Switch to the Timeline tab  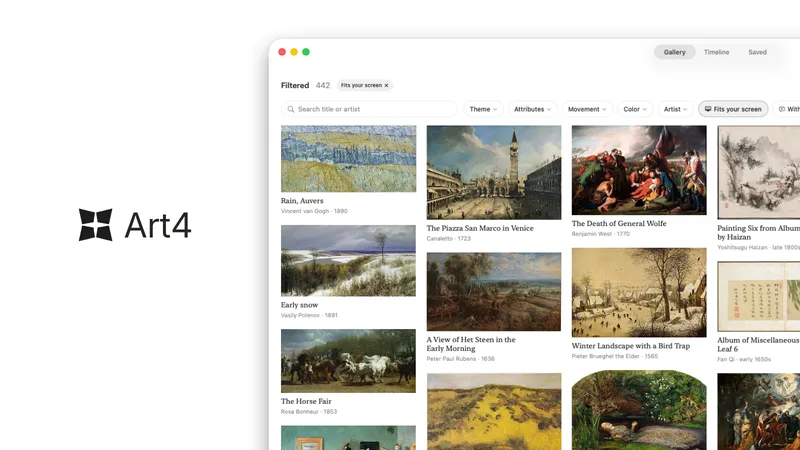[716, 52]
